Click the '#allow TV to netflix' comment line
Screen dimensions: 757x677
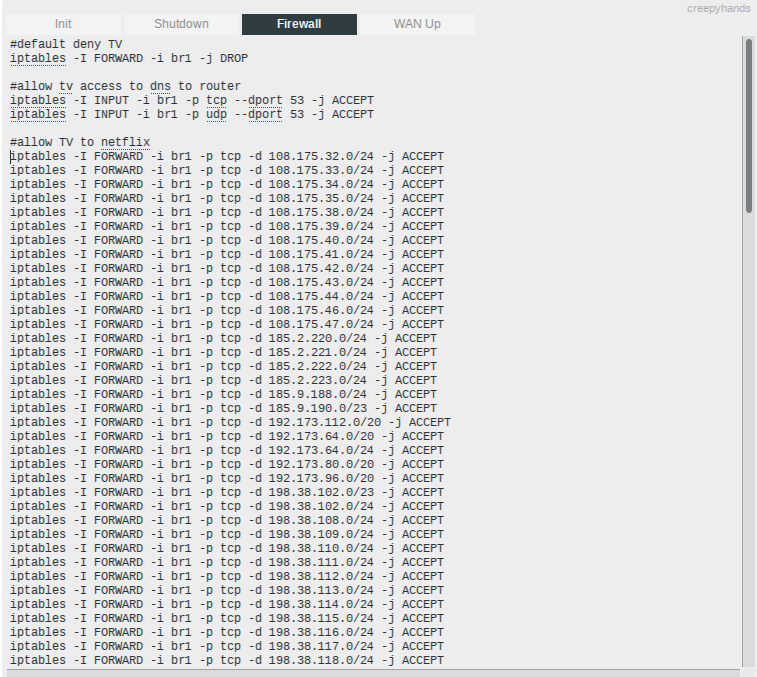pos(80,143)
